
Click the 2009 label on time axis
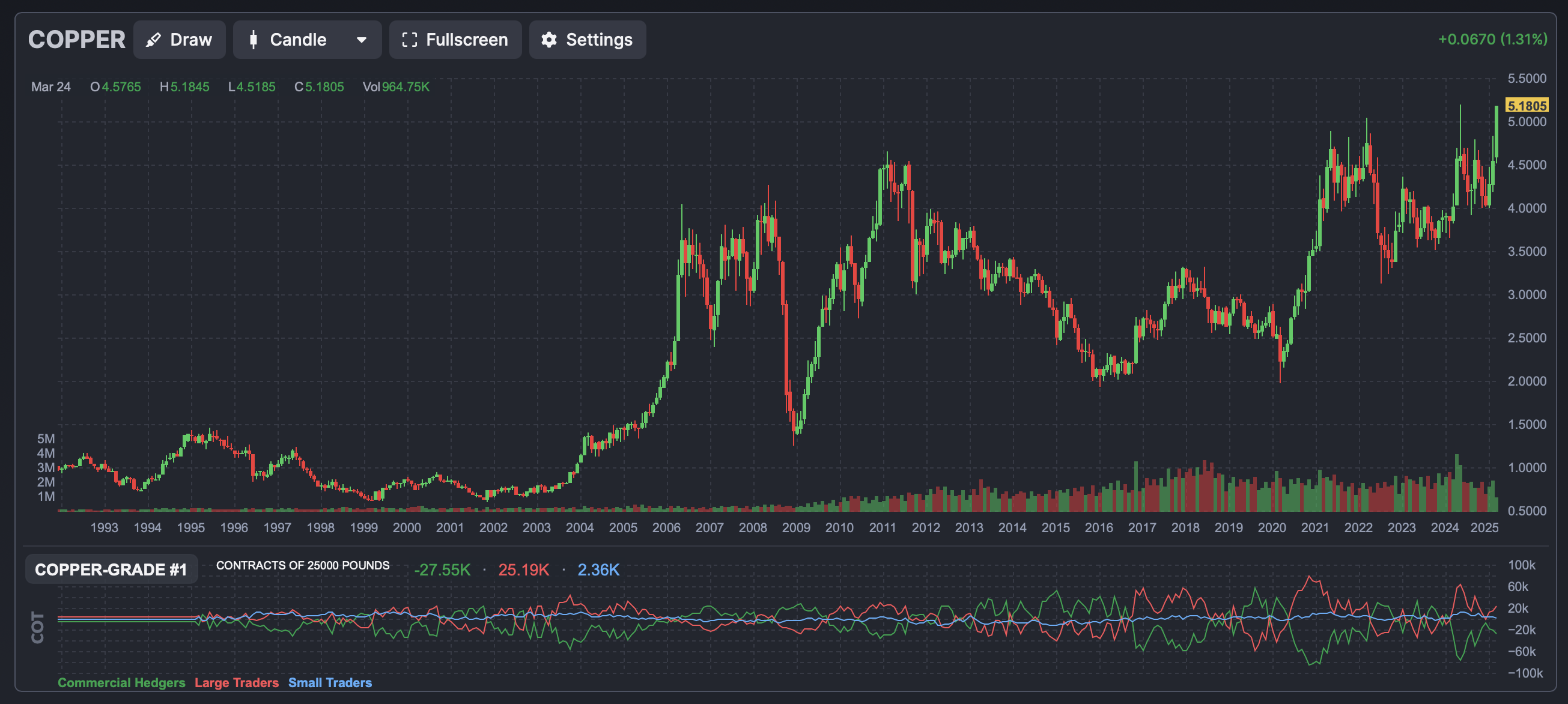795,527
